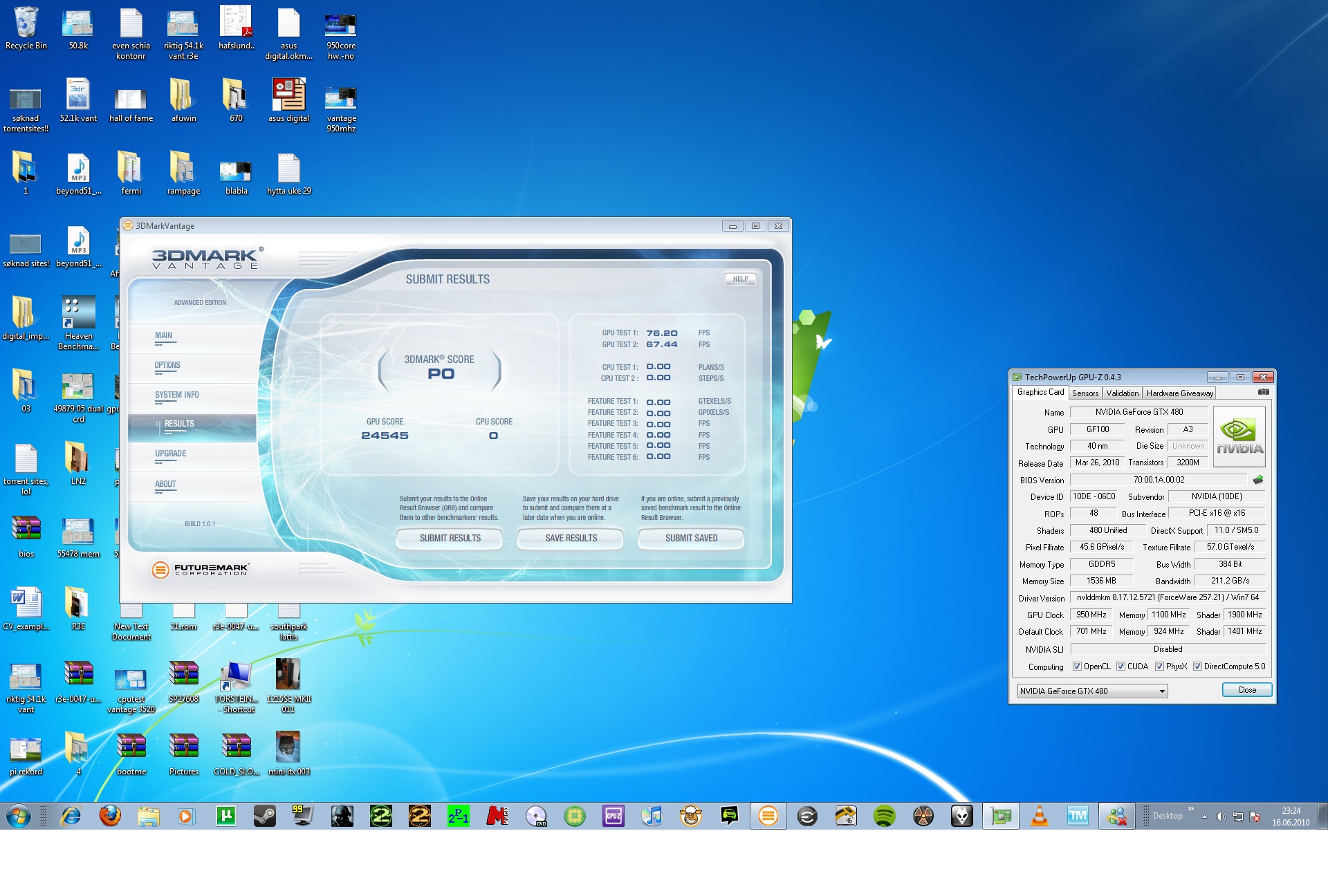Show hidden tray icons arrow
1328x896 pixels.
point(1205,816)
